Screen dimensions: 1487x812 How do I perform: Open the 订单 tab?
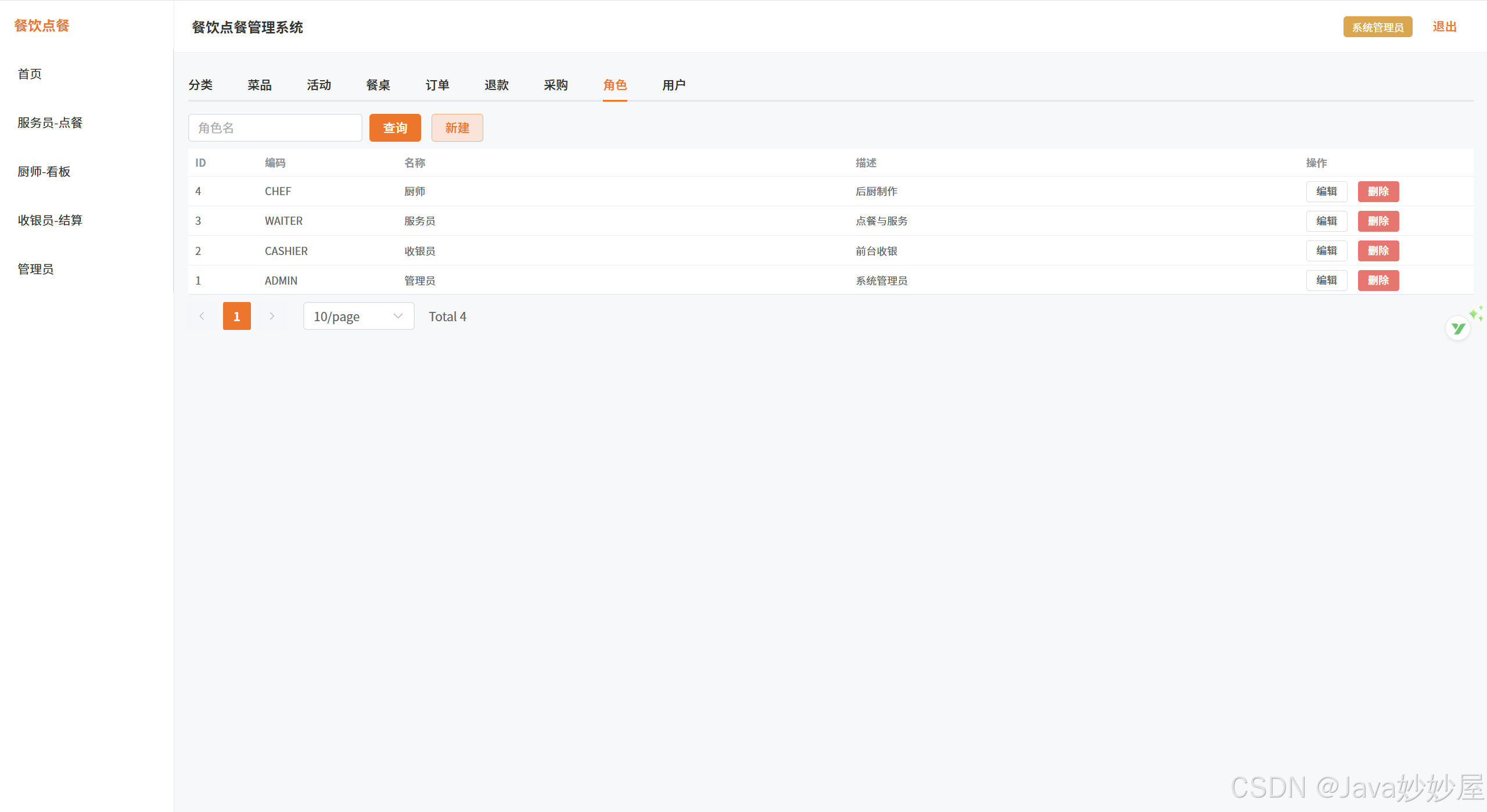(x=437, y=85)
